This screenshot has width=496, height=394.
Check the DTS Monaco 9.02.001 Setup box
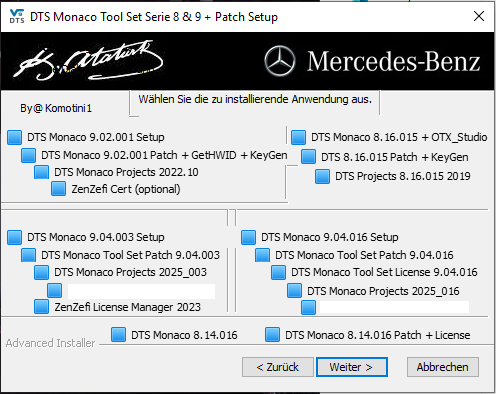pos(15,137)
